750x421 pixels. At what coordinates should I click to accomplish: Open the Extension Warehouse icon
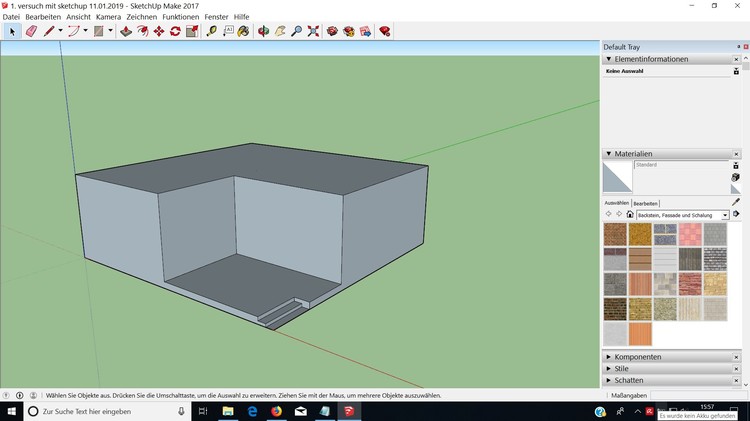[349, 32]
